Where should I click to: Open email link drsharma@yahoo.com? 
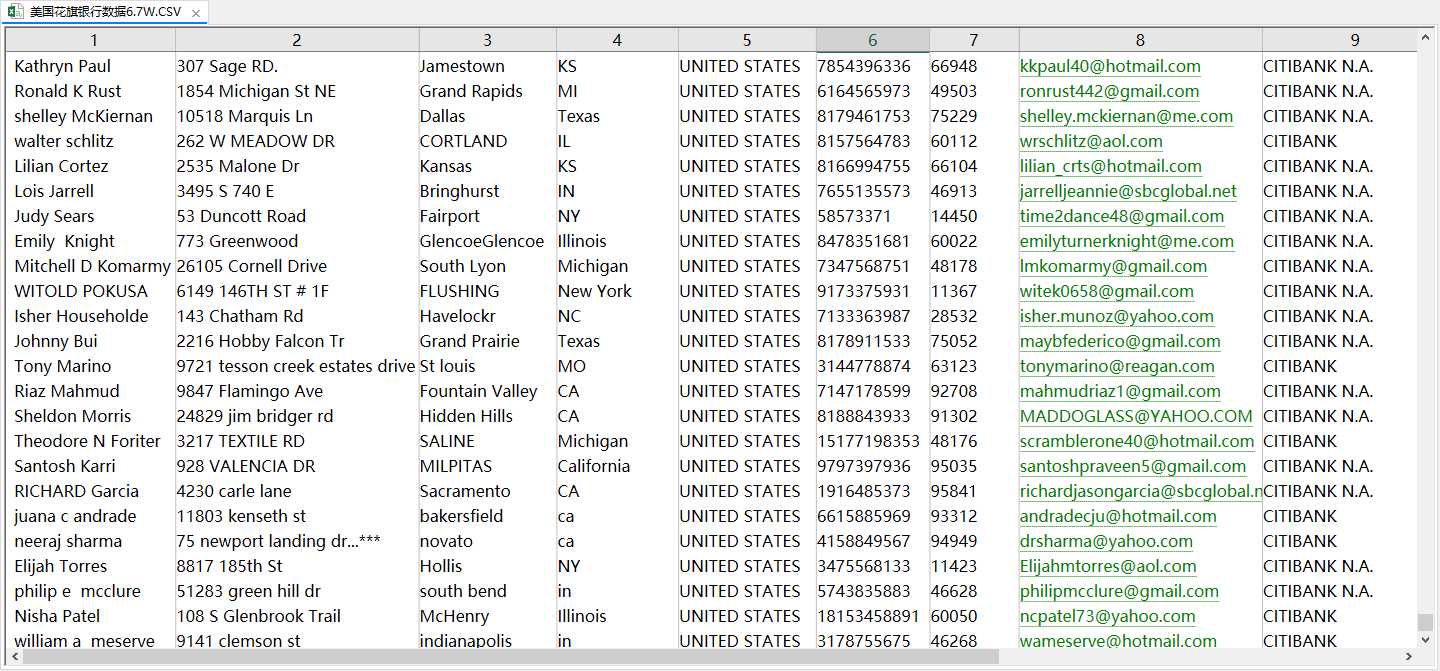coord(1106,541)
